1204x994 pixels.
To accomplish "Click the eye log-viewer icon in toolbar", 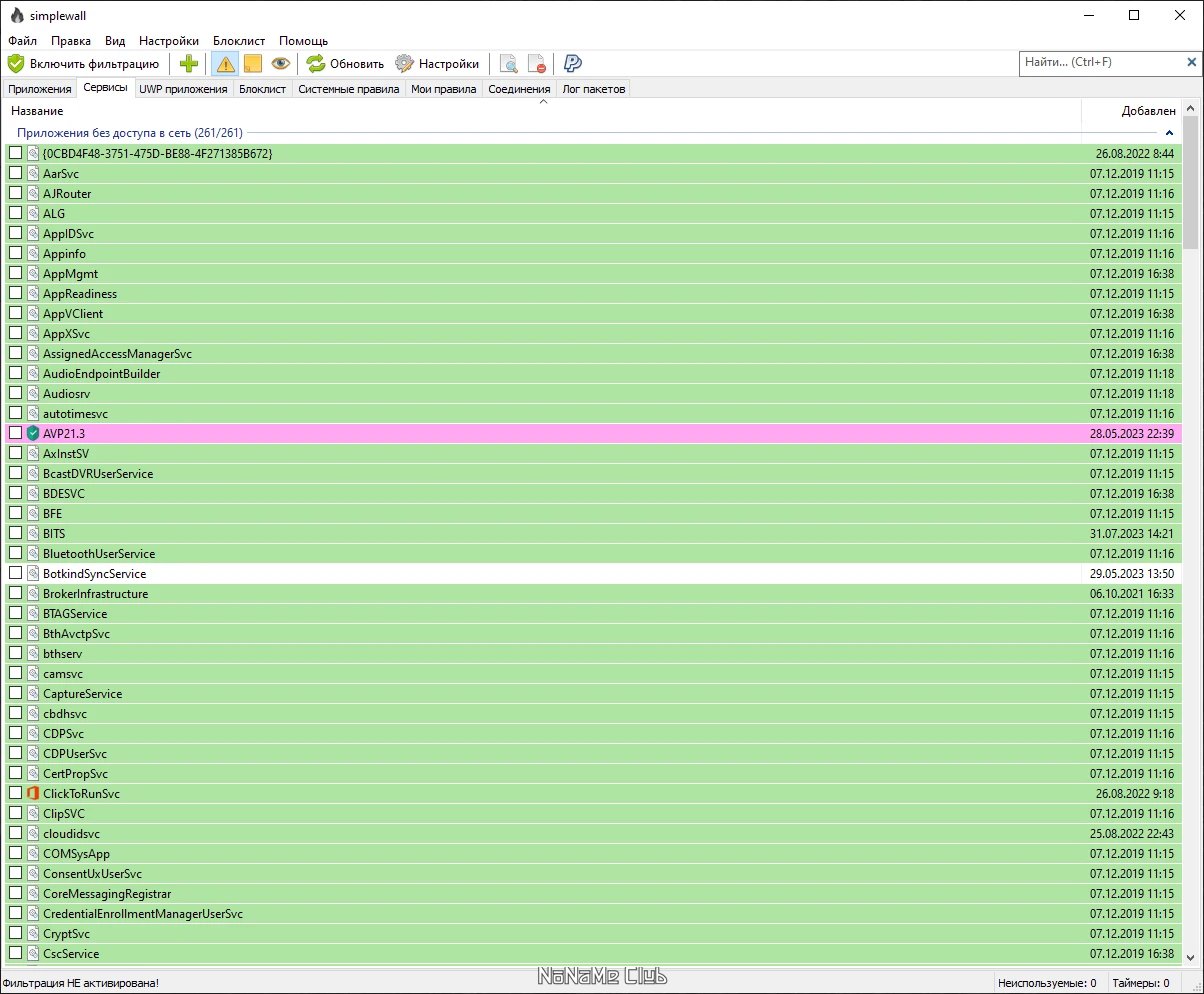I will [x=280, y=63].
